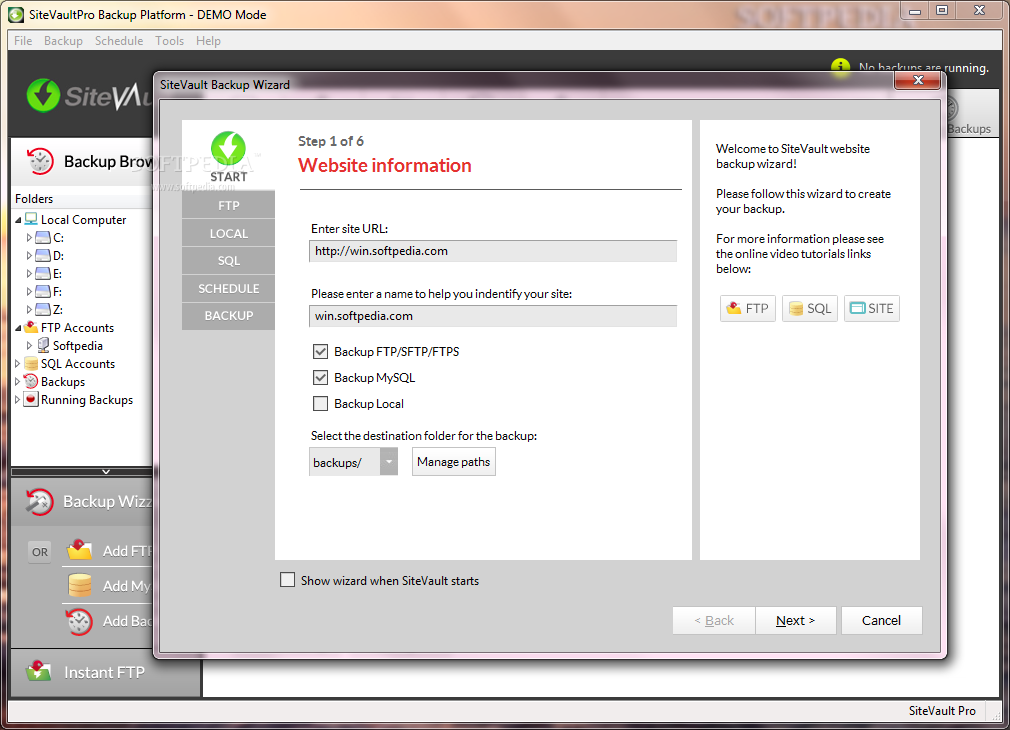Expand the Softpedia FTP account node

pos(29,345)
